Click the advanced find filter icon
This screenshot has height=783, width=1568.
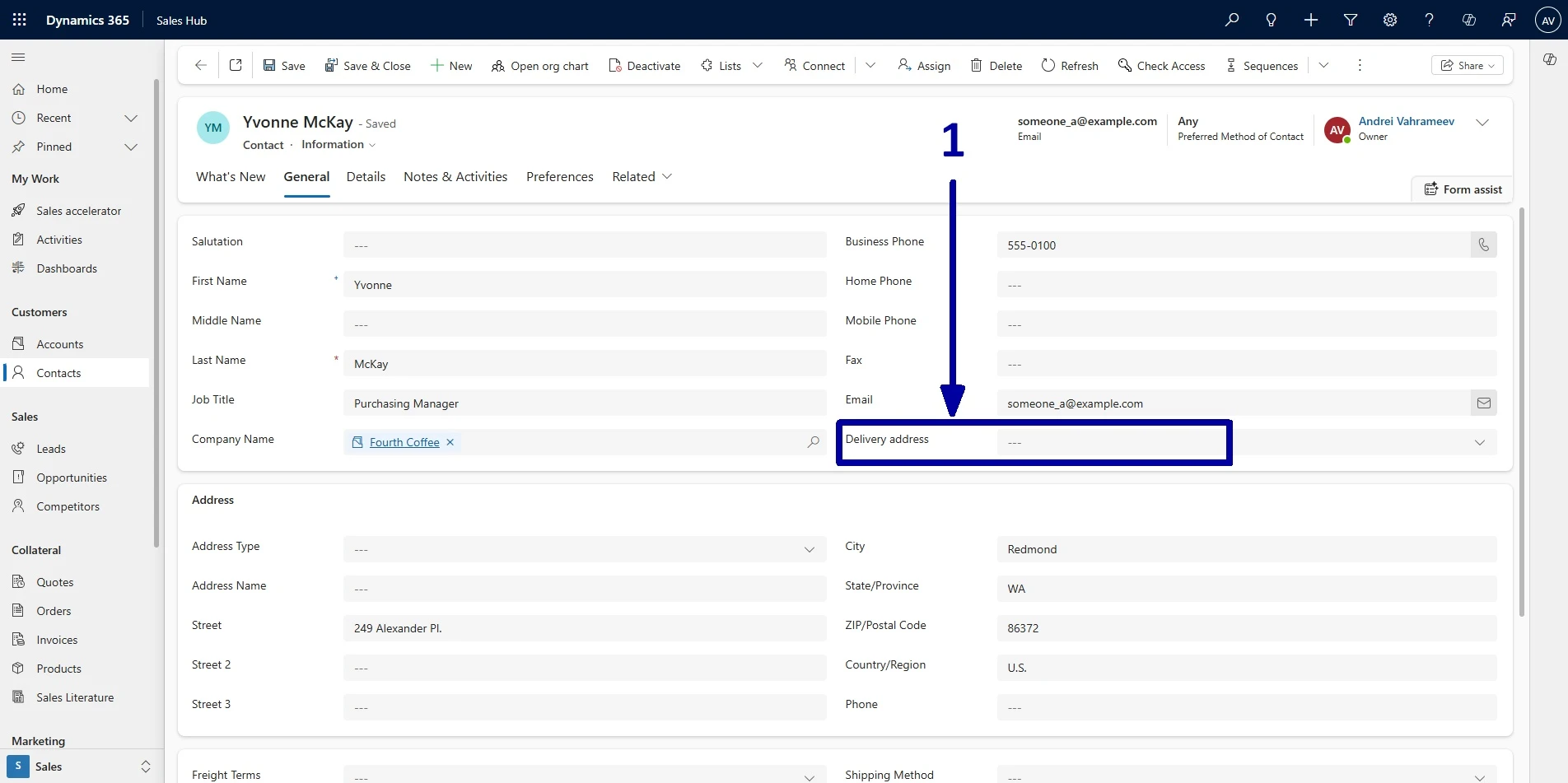click(1350, 20)
